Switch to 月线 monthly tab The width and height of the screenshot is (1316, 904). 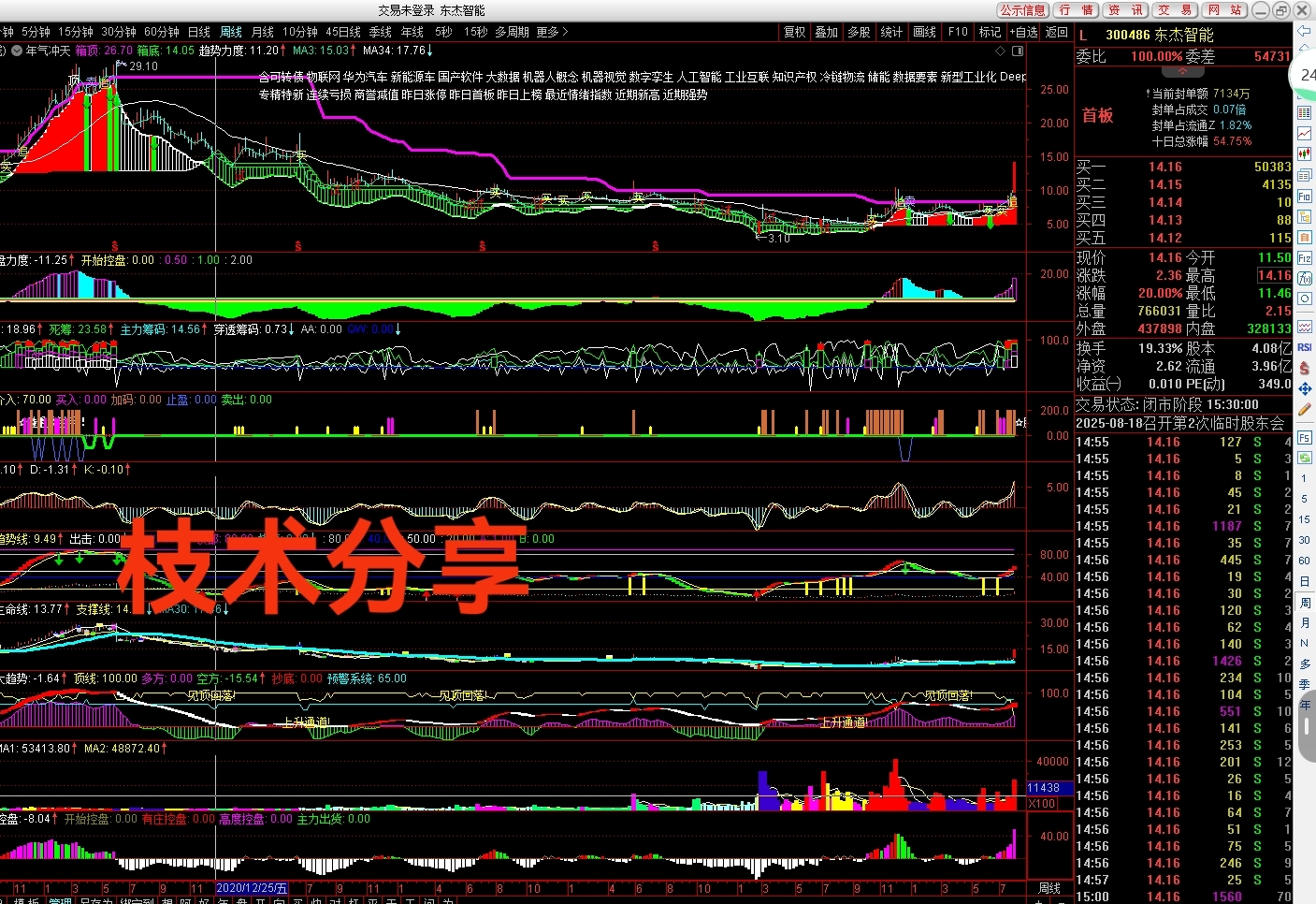pos(263,32)
